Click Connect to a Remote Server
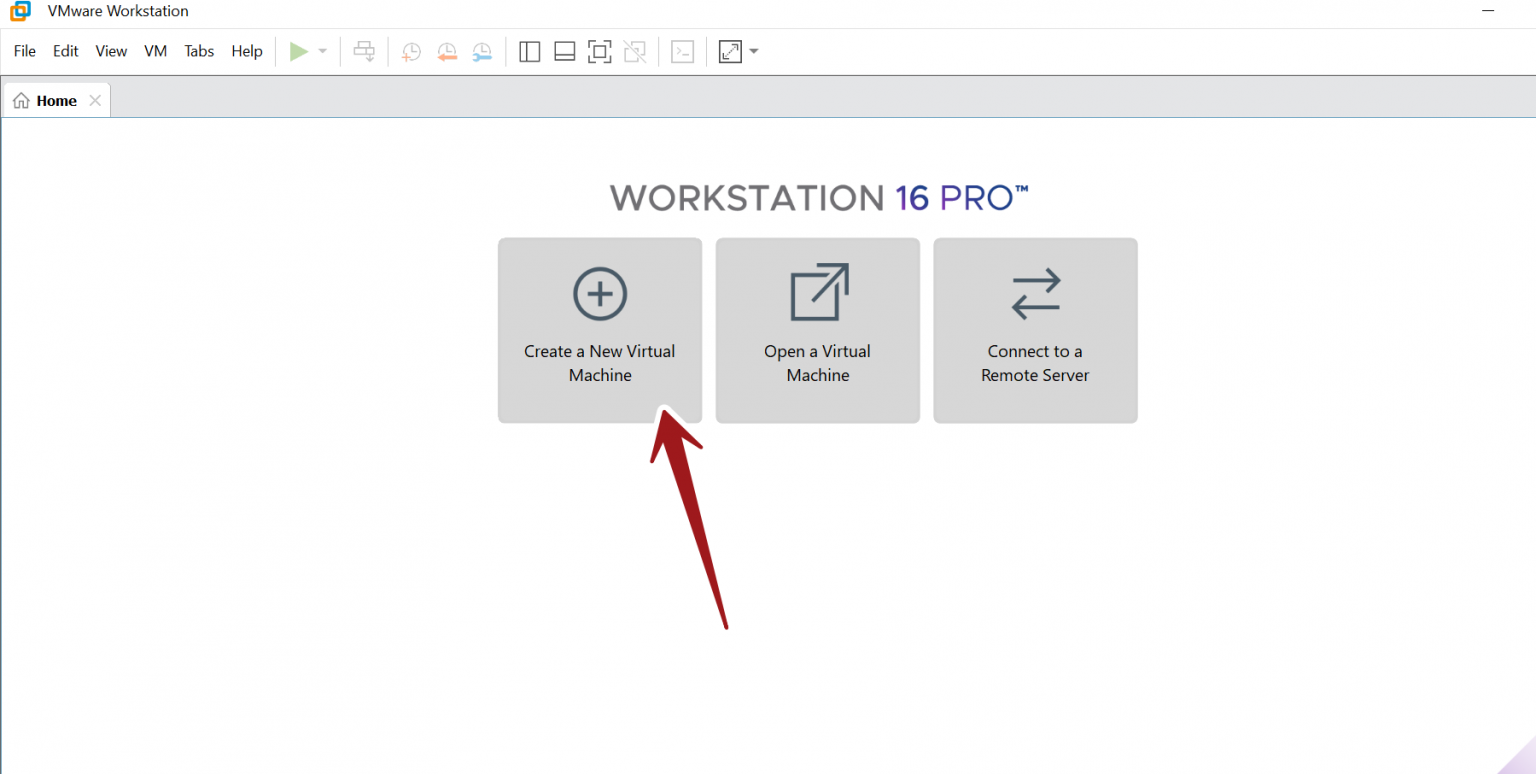 (1035, 330)
